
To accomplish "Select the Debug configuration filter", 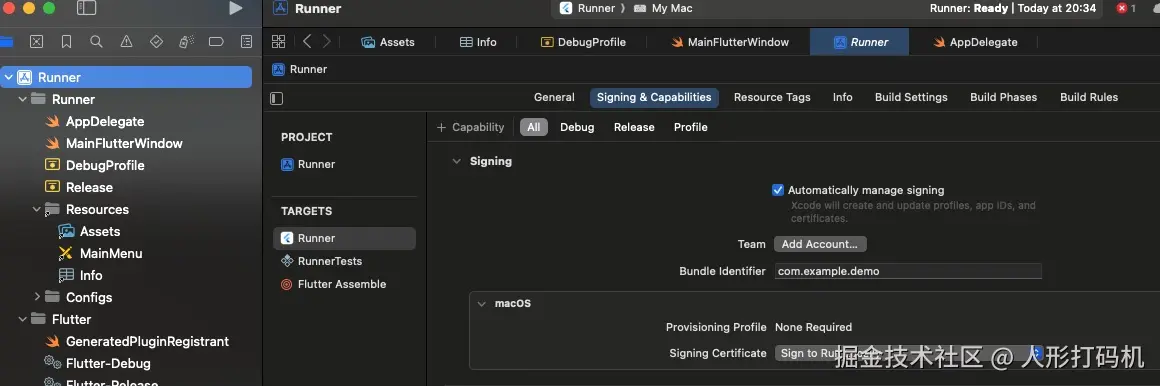I will 577,127.
